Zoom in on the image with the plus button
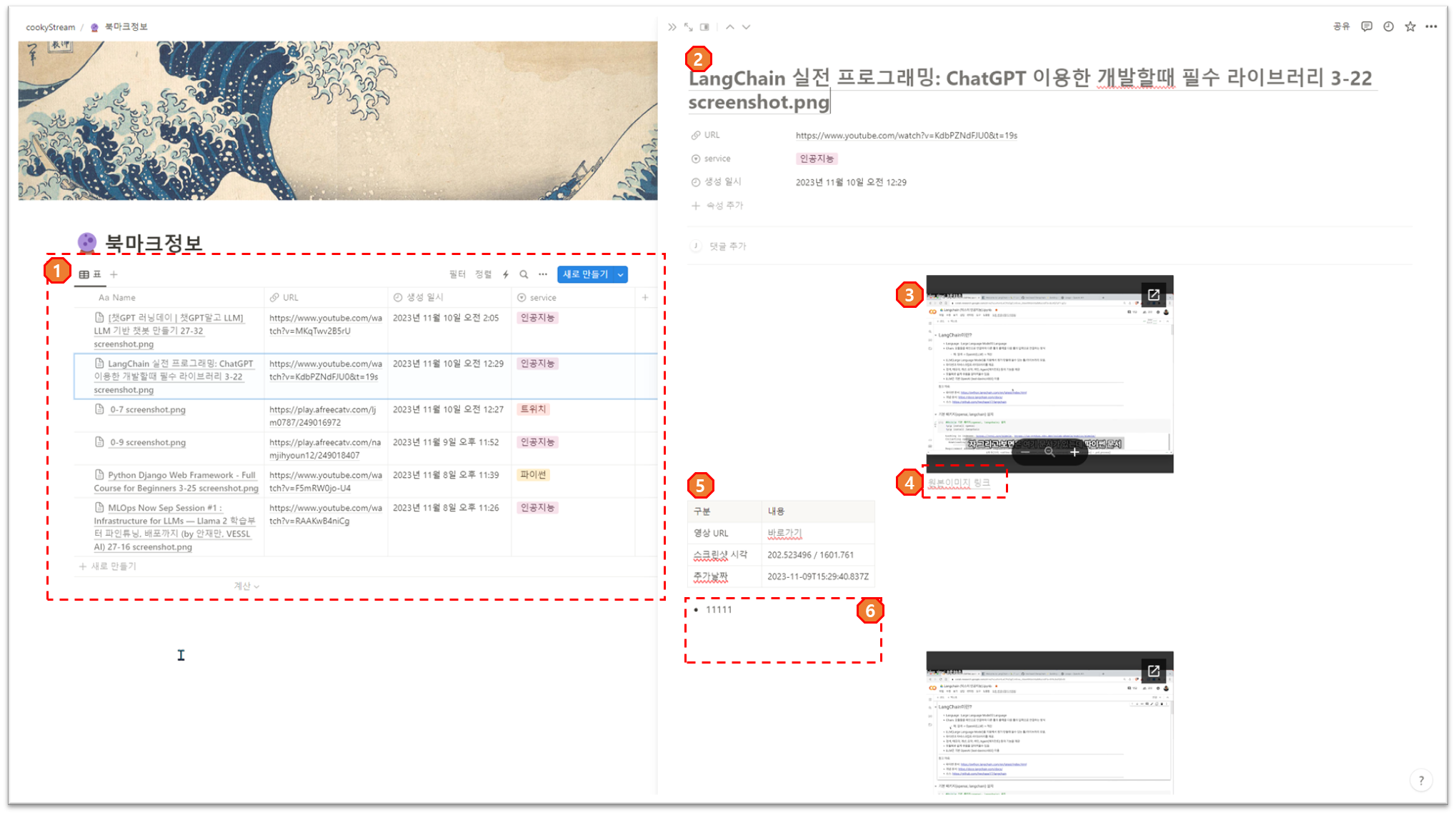Screen dimensions: 1456x815 pyautogui.click(x=1074, y=451)
